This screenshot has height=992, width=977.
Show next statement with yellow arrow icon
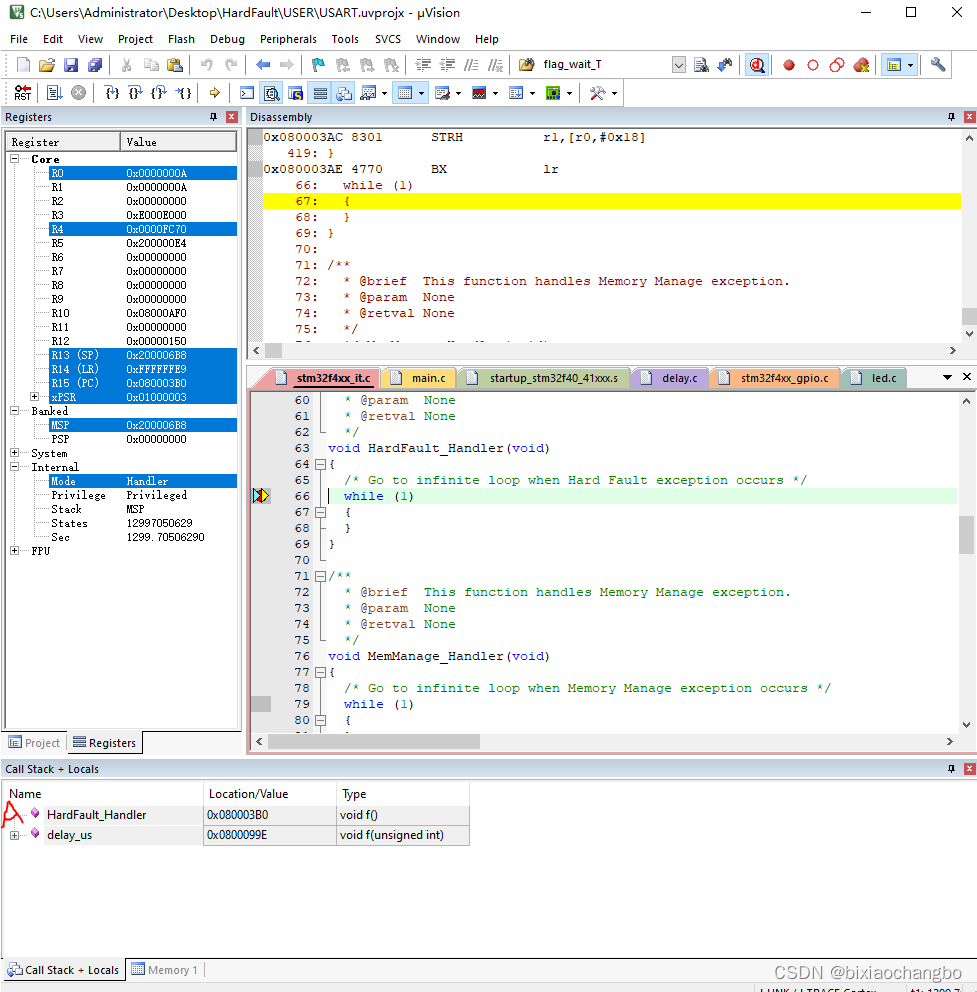click(x=215, y=93)
